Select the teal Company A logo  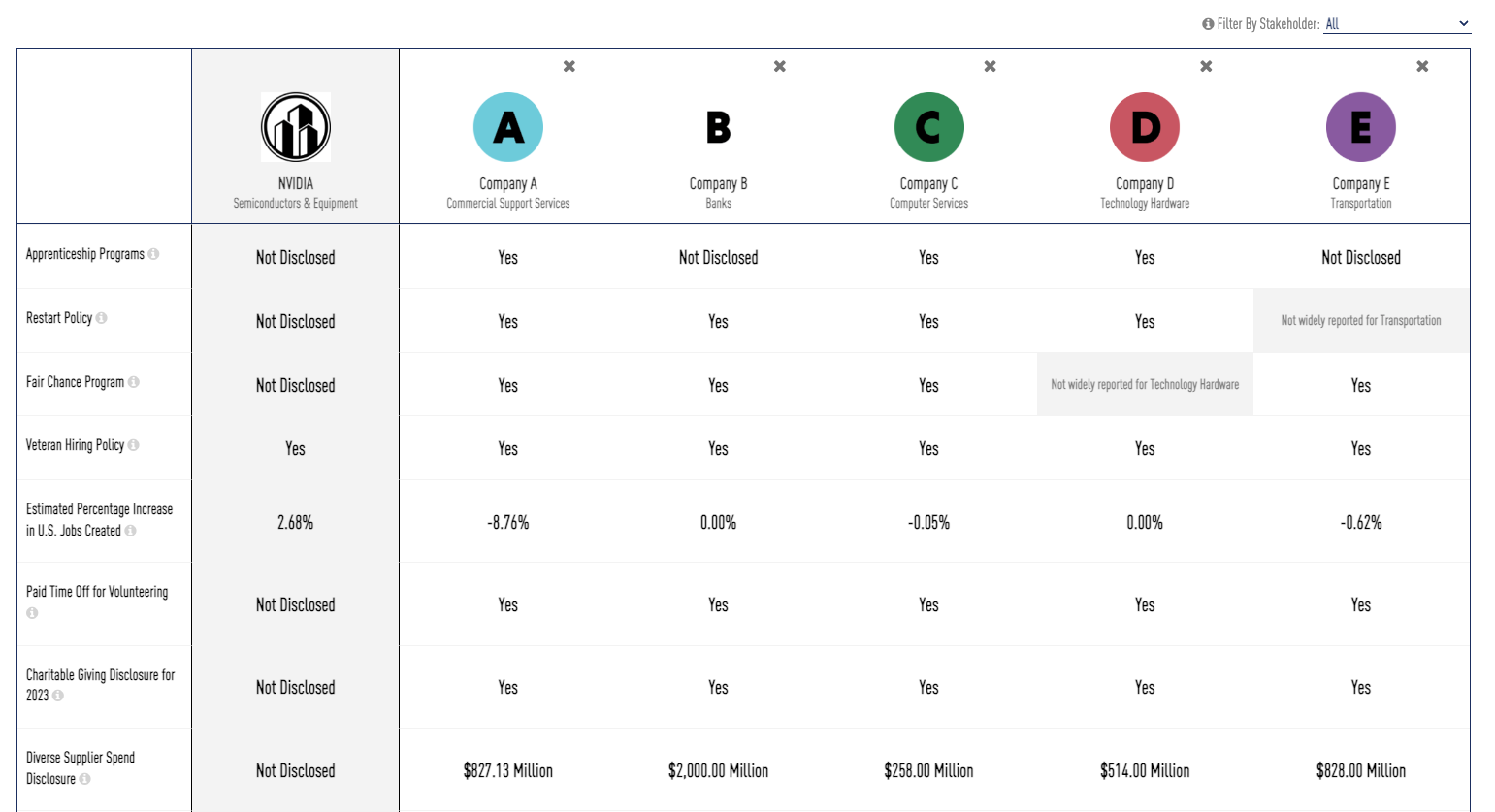(508, 127)
